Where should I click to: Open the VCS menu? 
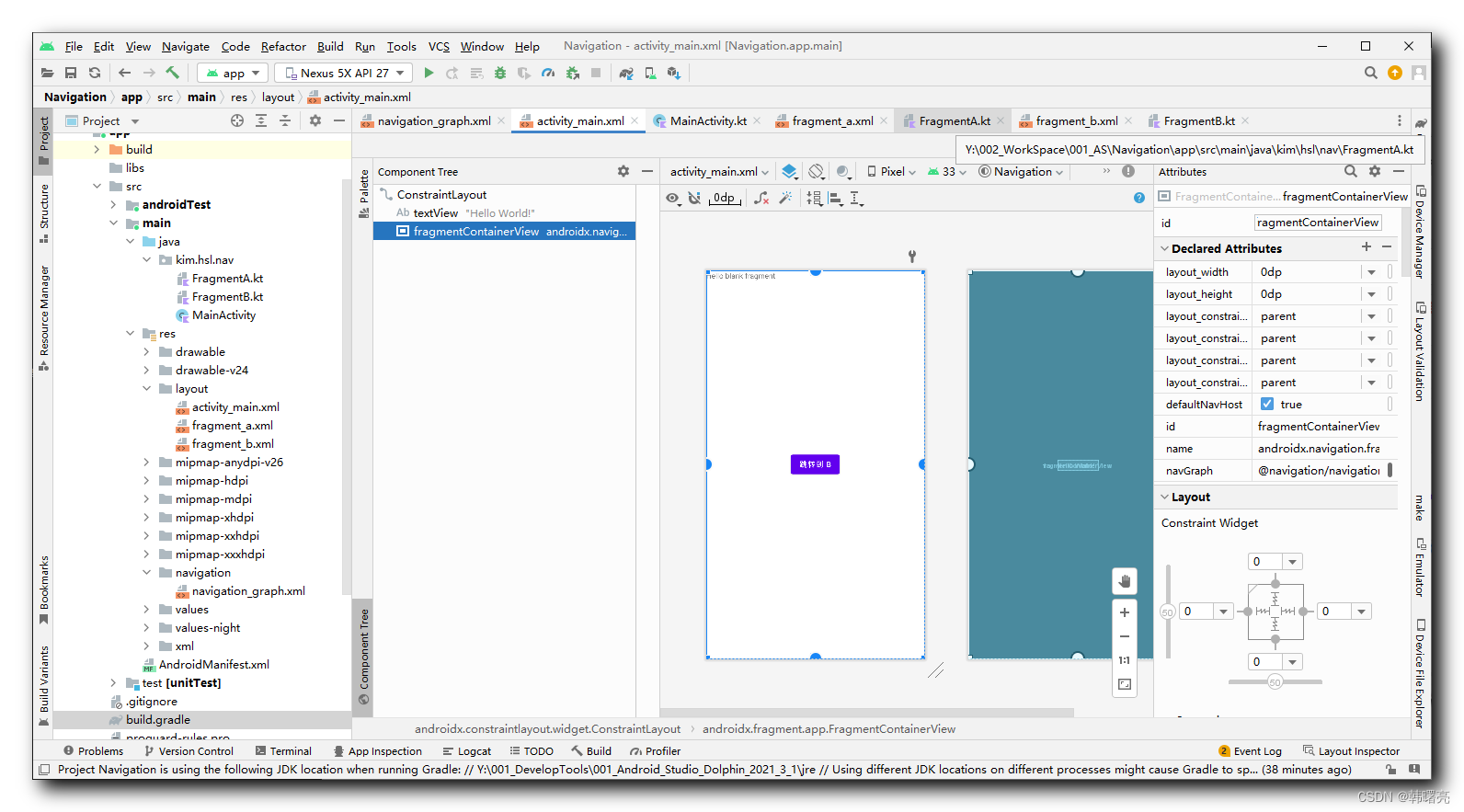[439, 46]
